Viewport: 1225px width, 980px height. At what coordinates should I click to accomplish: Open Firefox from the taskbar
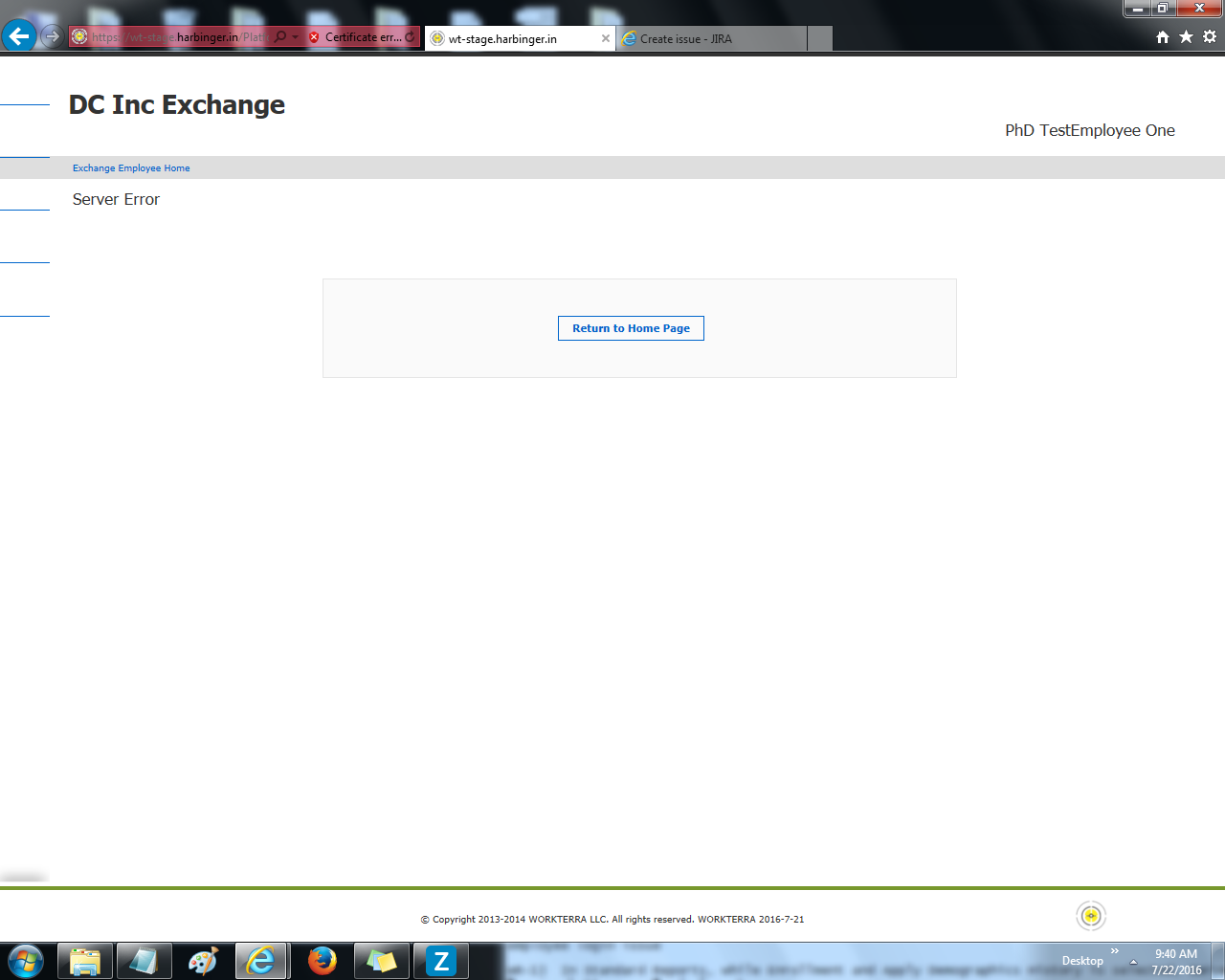pyautogui.click(x=323, y=960)
